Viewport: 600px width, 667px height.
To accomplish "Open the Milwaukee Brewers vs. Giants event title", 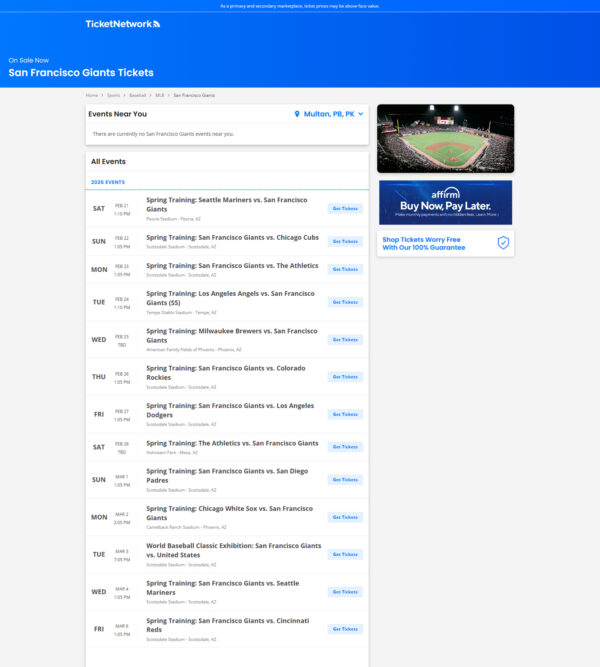I will [x=232, y=335].
